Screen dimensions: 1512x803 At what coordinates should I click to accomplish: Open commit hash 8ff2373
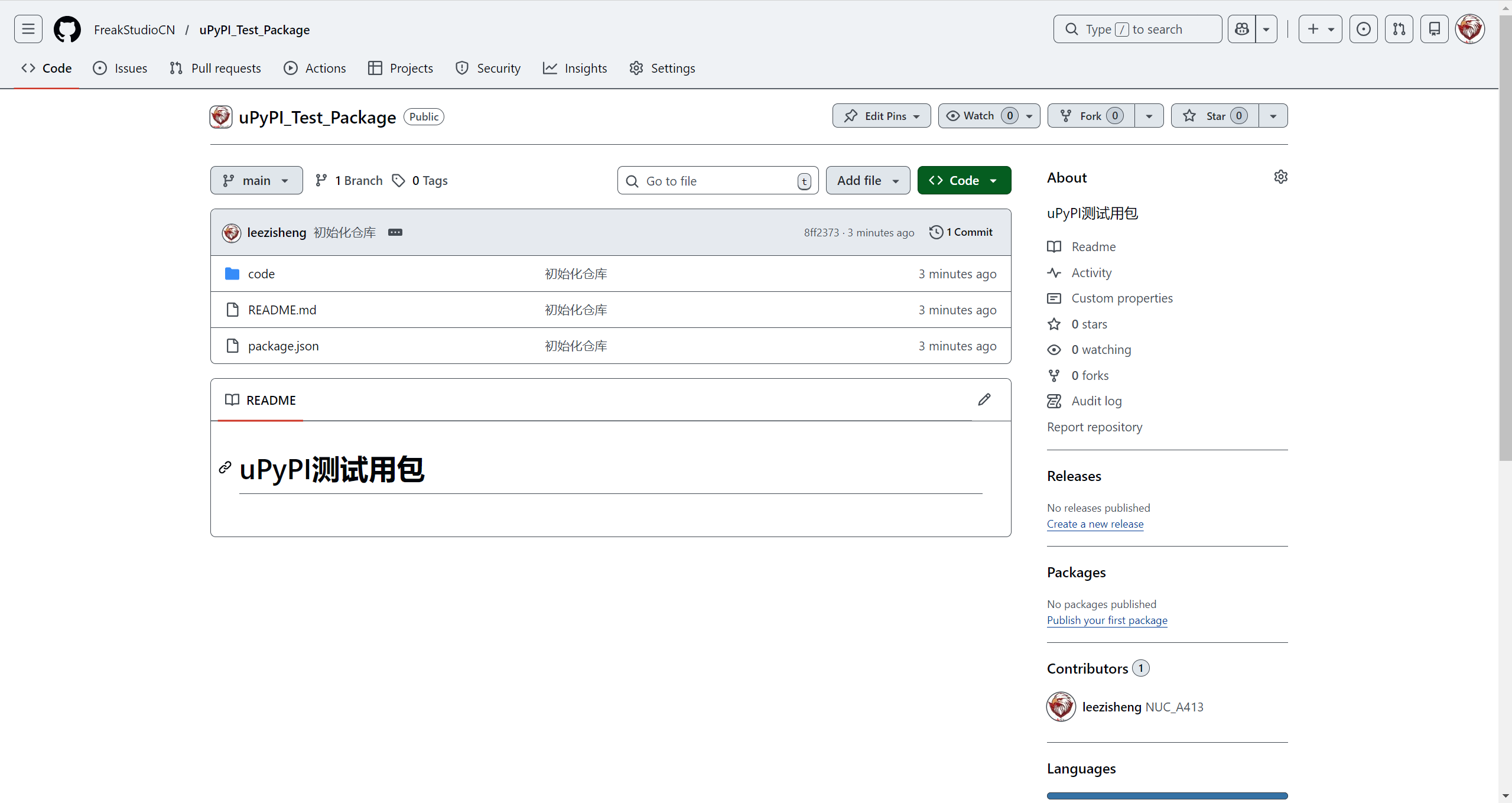[x=821, y=232]
